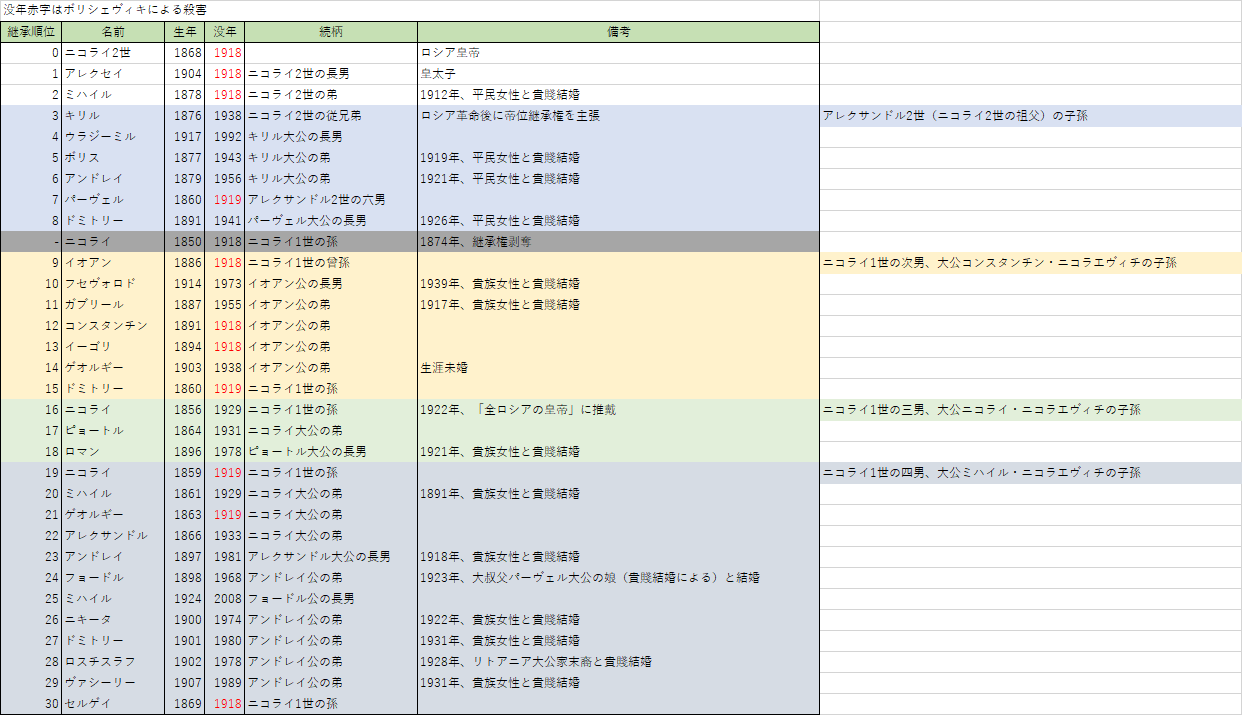Viewport: 1242px width, 715px height.
Task: Select the name cell ピョートル
Action: pyautogui.click(x=113, y=431)
